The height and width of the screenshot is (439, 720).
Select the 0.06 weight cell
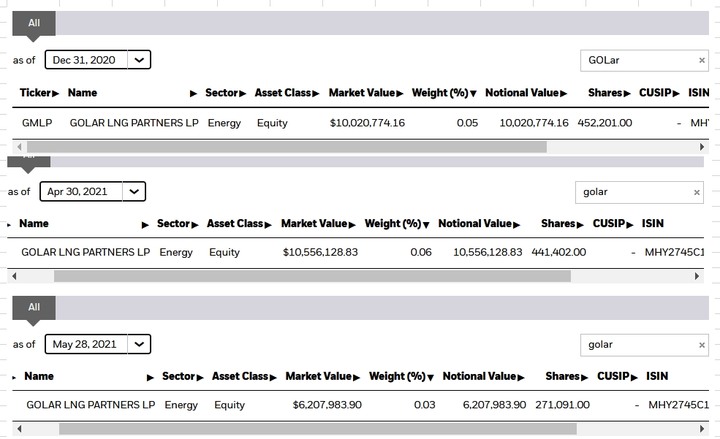[x=421, y=252]
